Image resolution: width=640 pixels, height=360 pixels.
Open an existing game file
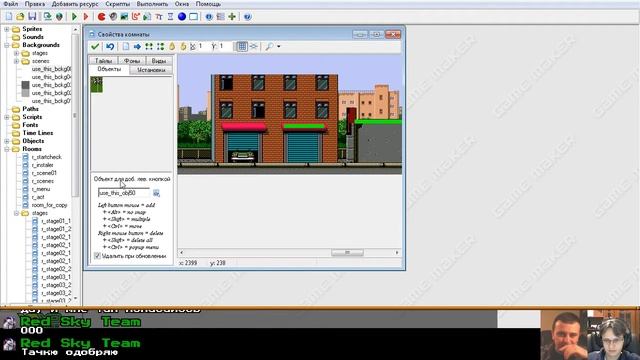(x=20, y=16)
